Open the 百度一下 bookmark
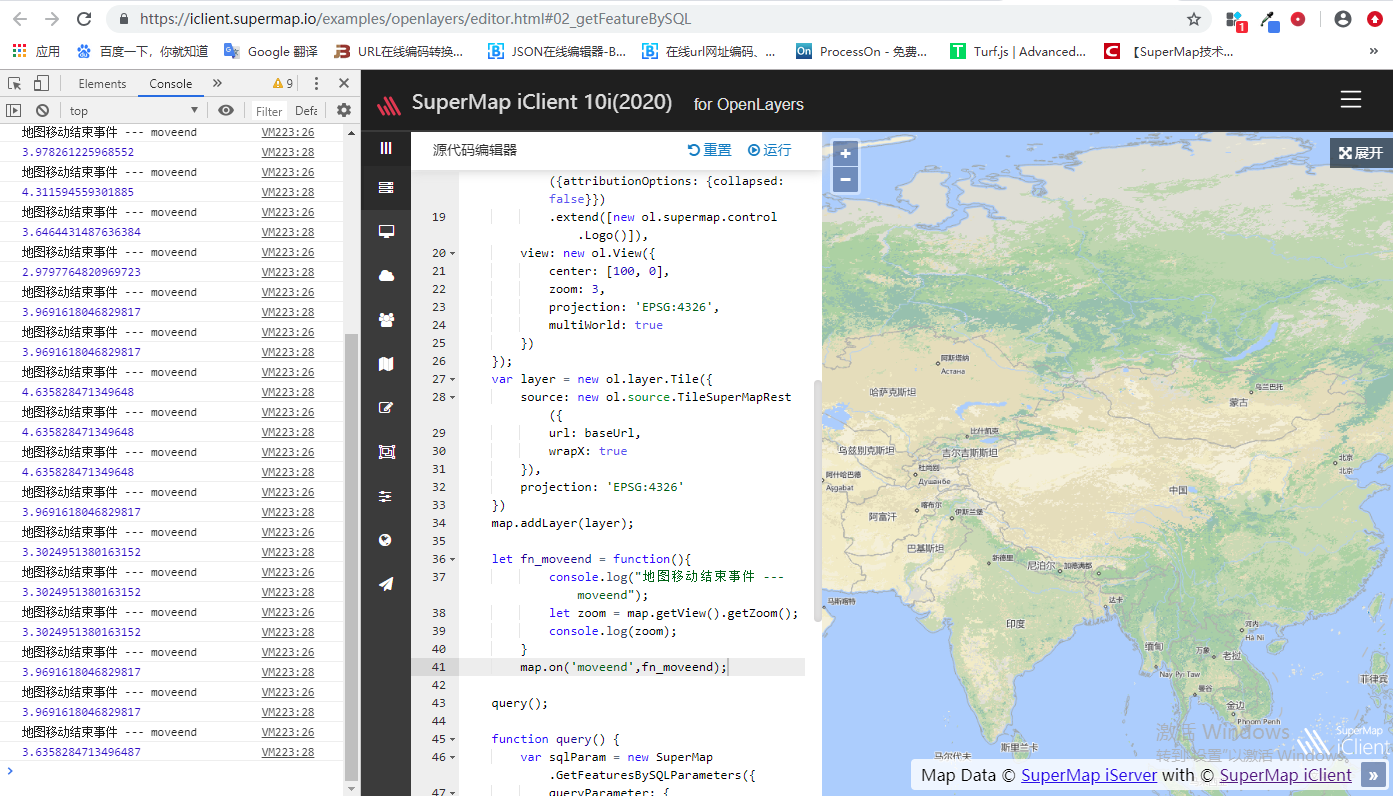 click(x=142, y=51)
